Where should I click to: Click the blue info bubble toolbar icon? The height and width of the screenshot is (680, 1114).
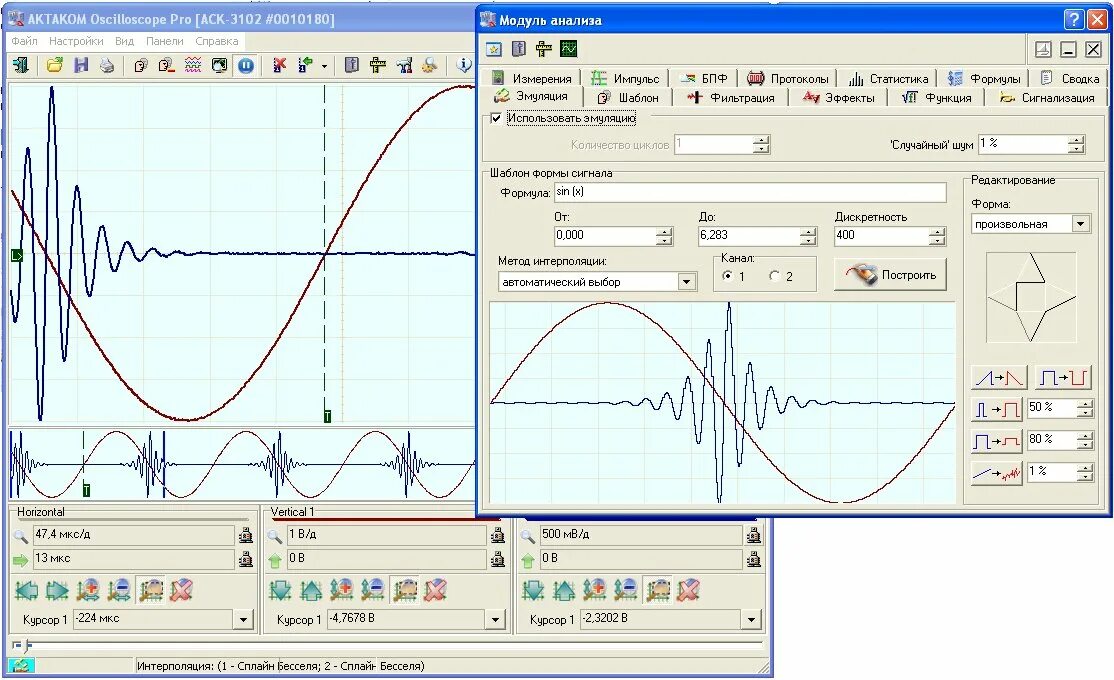464,65
